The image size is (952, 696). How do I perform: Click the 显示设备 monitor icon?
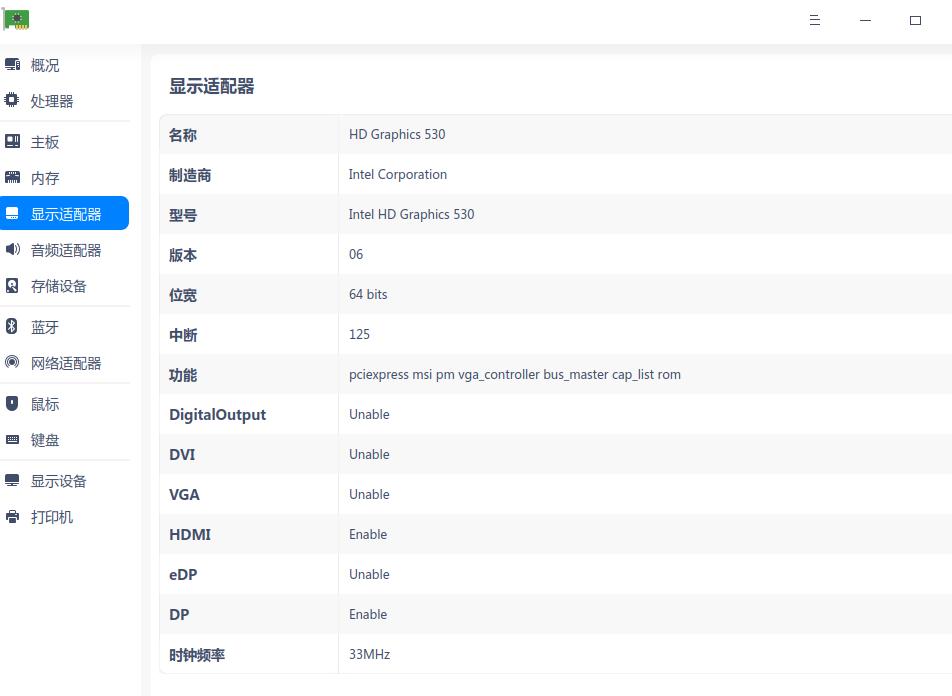coord(13,480)
